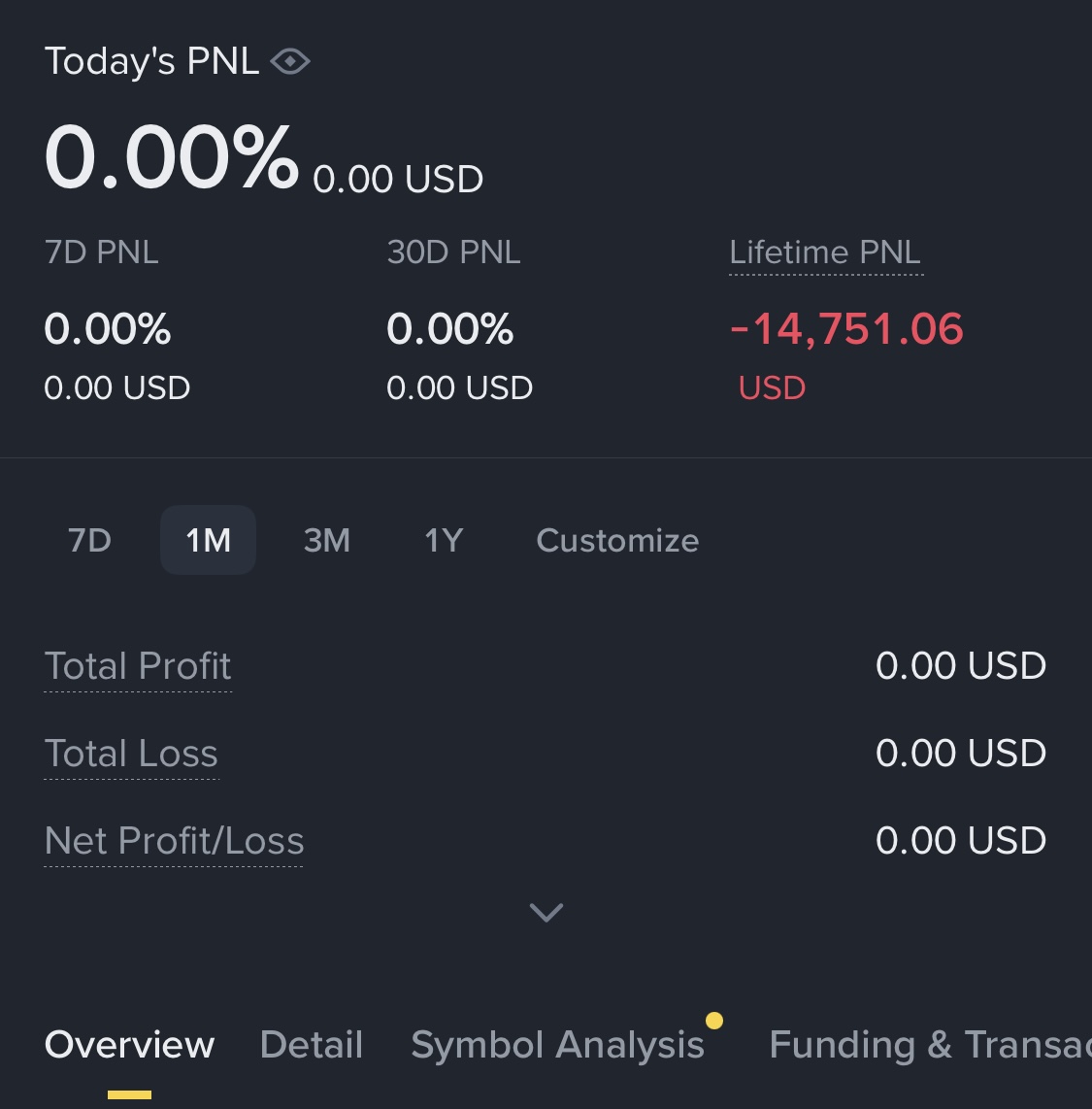Tap the yellow dot on Symbol Analysis
Image resolution: width=1092 pixels, height=1109 pixels.
coord(714,1020)
